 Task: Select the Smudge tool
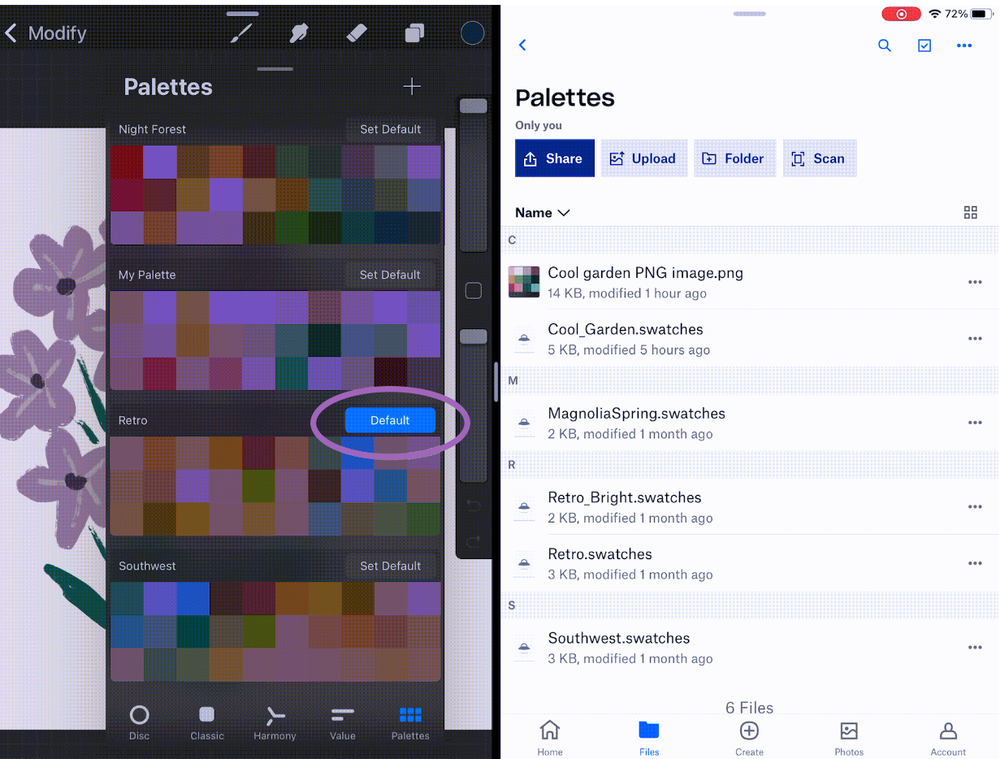[x=298, y=33]
